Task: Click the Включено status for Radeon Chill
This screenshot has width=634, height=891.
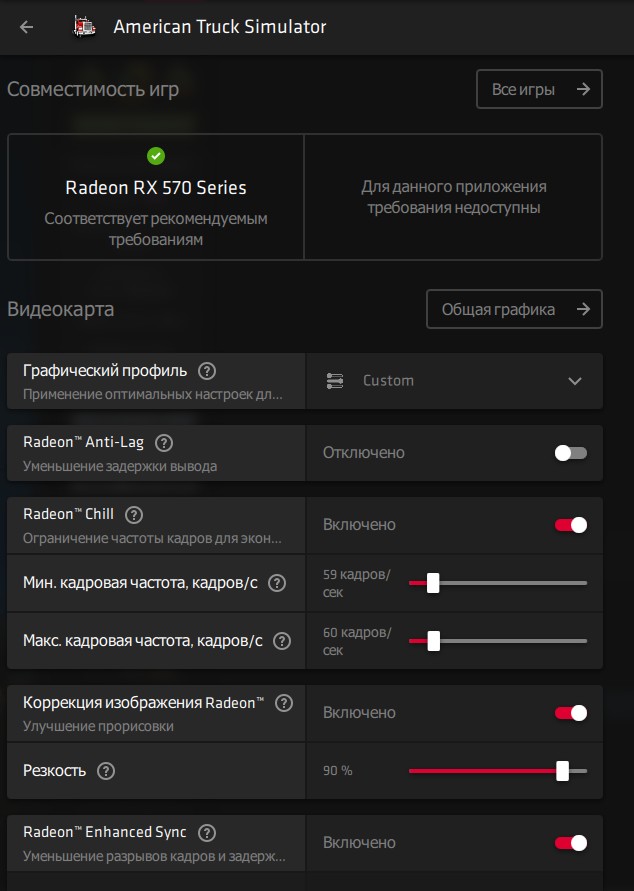Action: tap(359, 525)
